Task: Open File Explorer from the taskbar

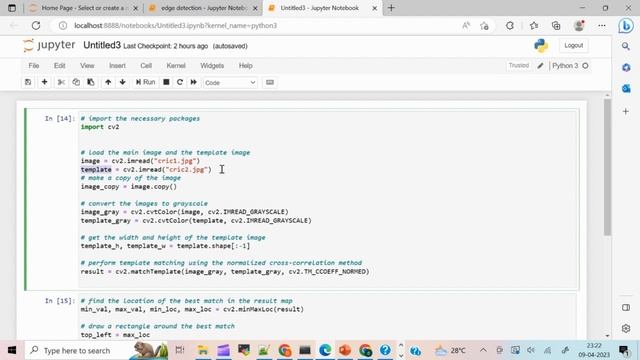Action: pyautogui.click(x=203, y=350)
